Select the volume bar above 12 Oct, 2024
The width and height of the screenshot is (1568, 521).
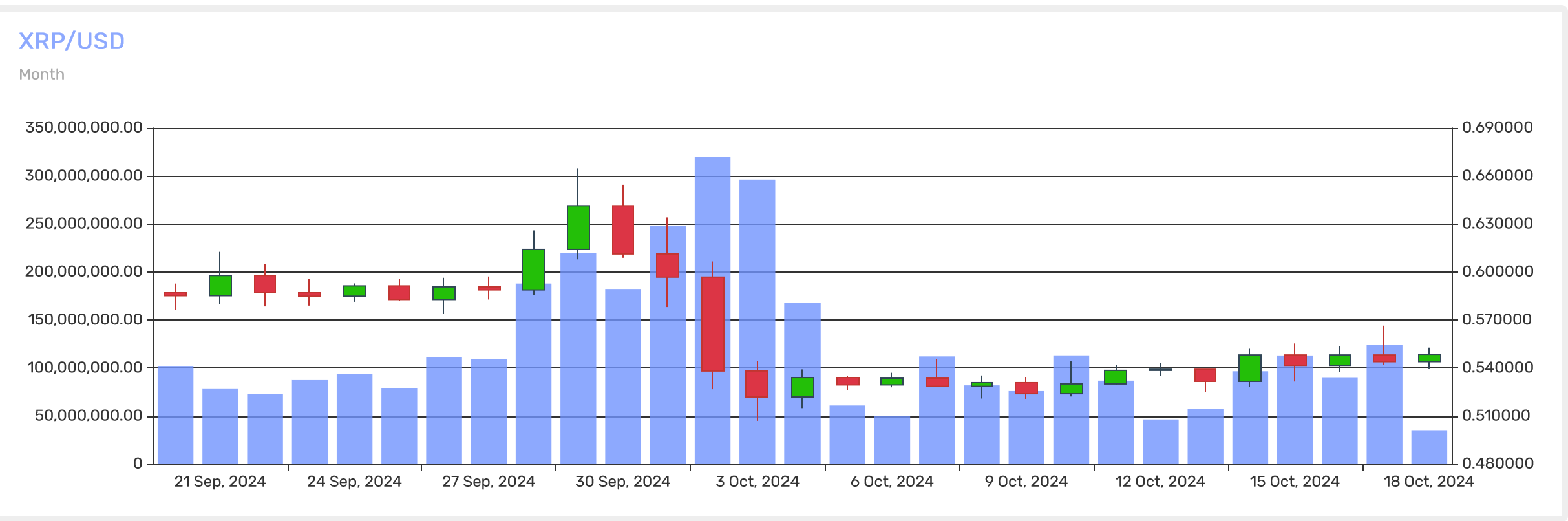(1161, 442)
